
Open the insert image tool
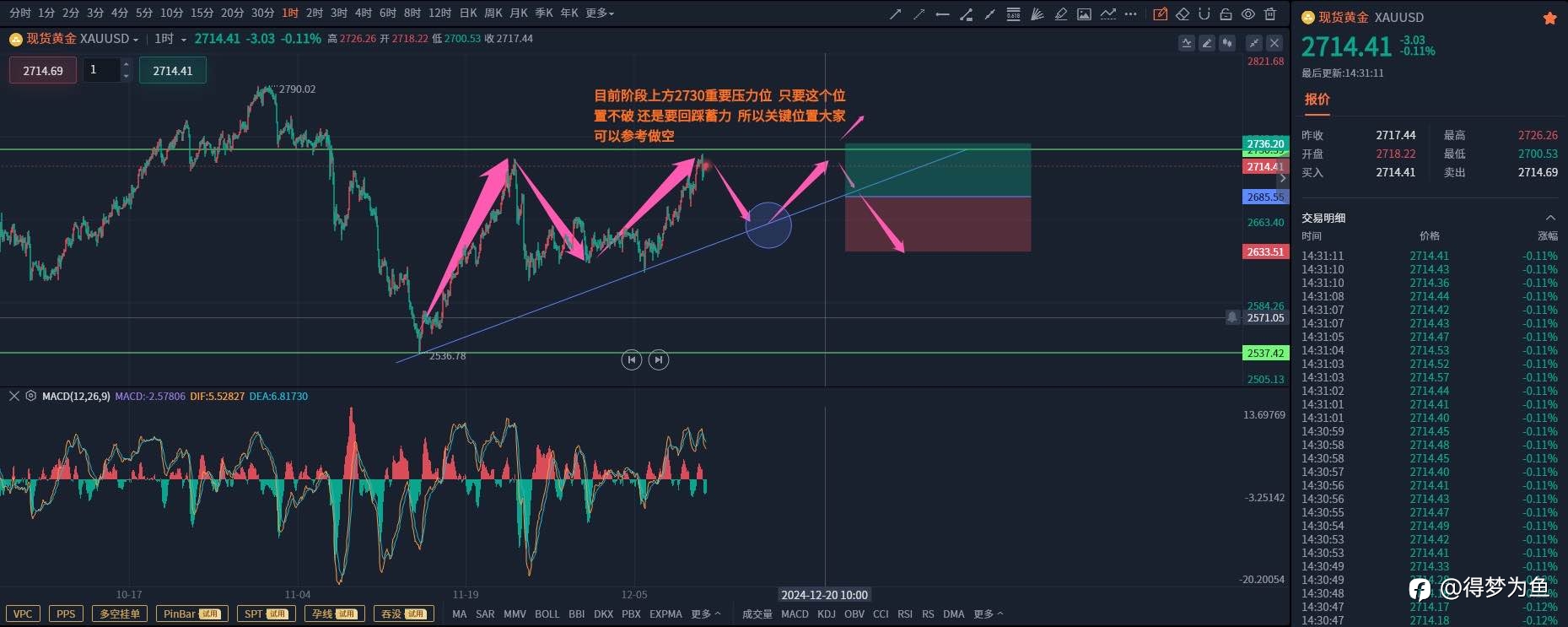click(x=1084, y=14)
